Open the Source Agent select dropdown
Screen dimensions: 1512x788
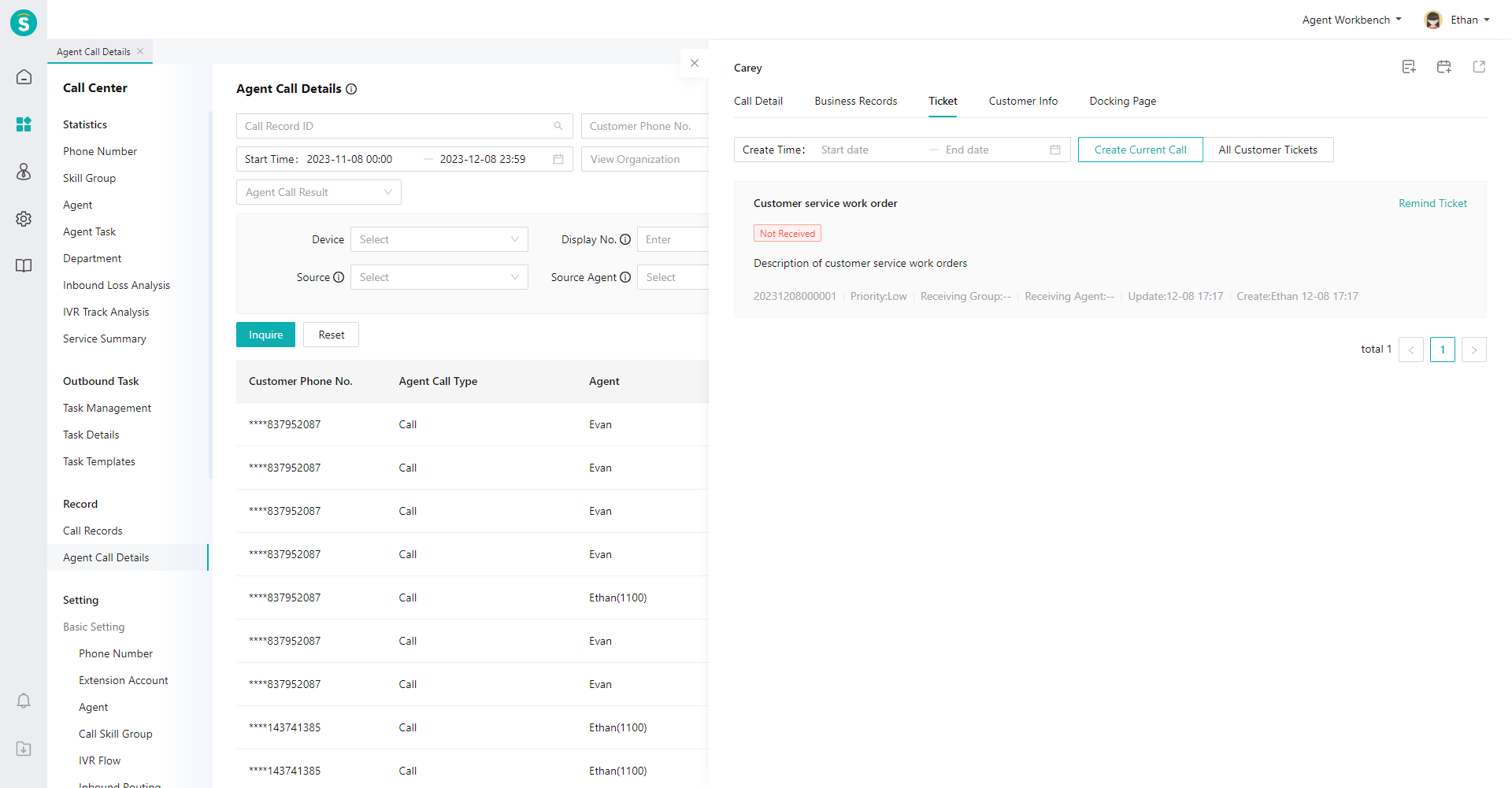tap(673, 277)
